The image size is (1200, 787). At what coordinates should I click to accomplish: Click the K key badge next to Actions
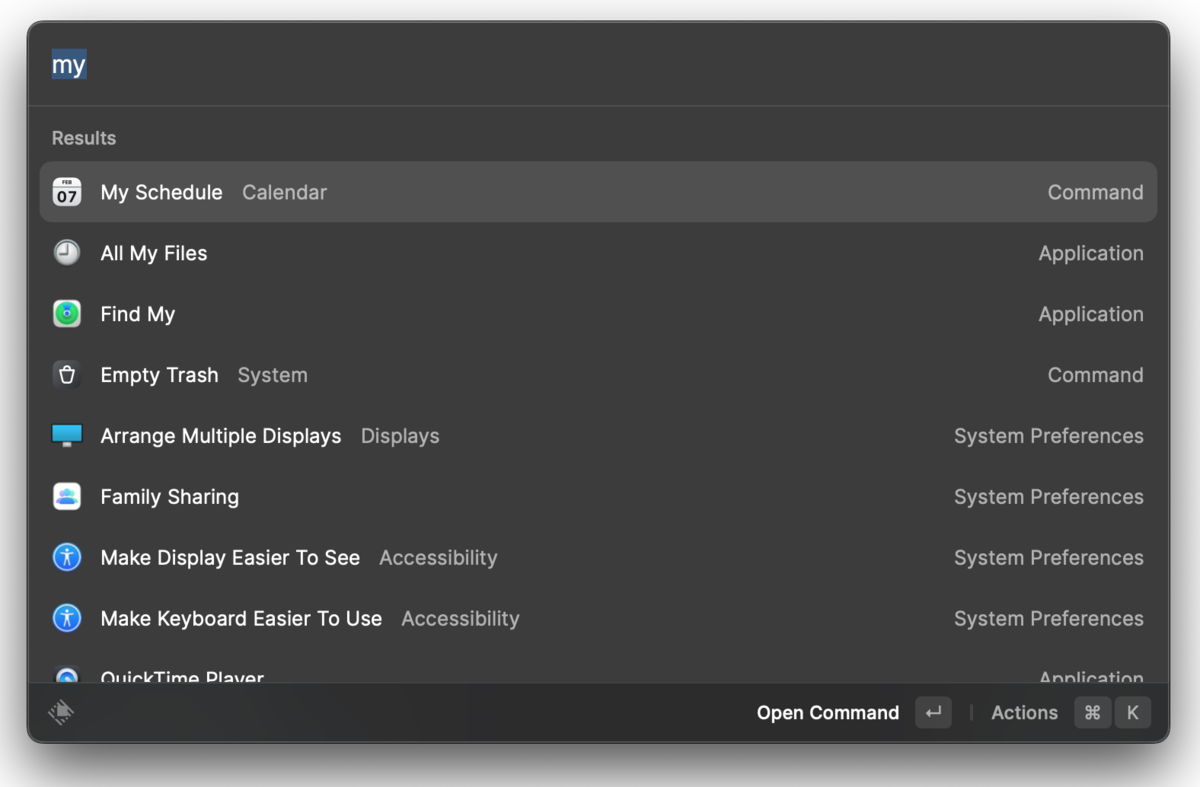pos(1133,713)
